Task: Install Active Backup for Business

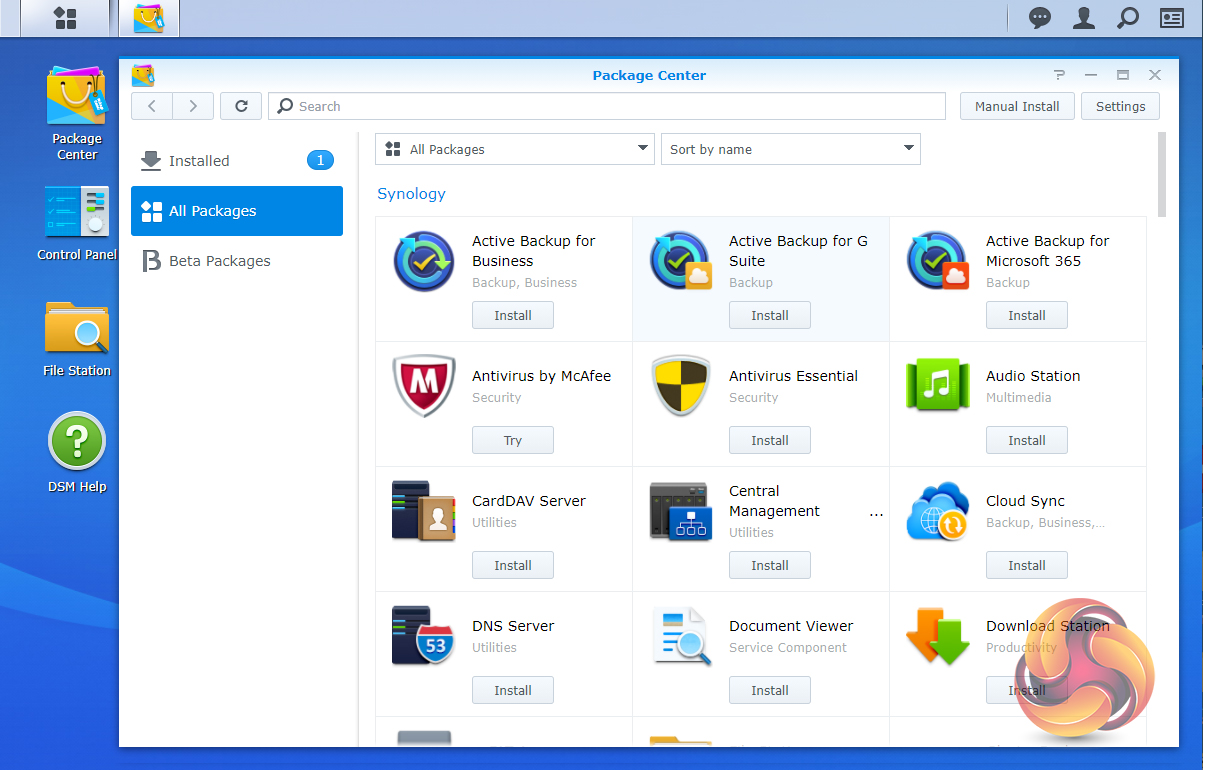Action: pyautogui.click(x=513, y=315)
